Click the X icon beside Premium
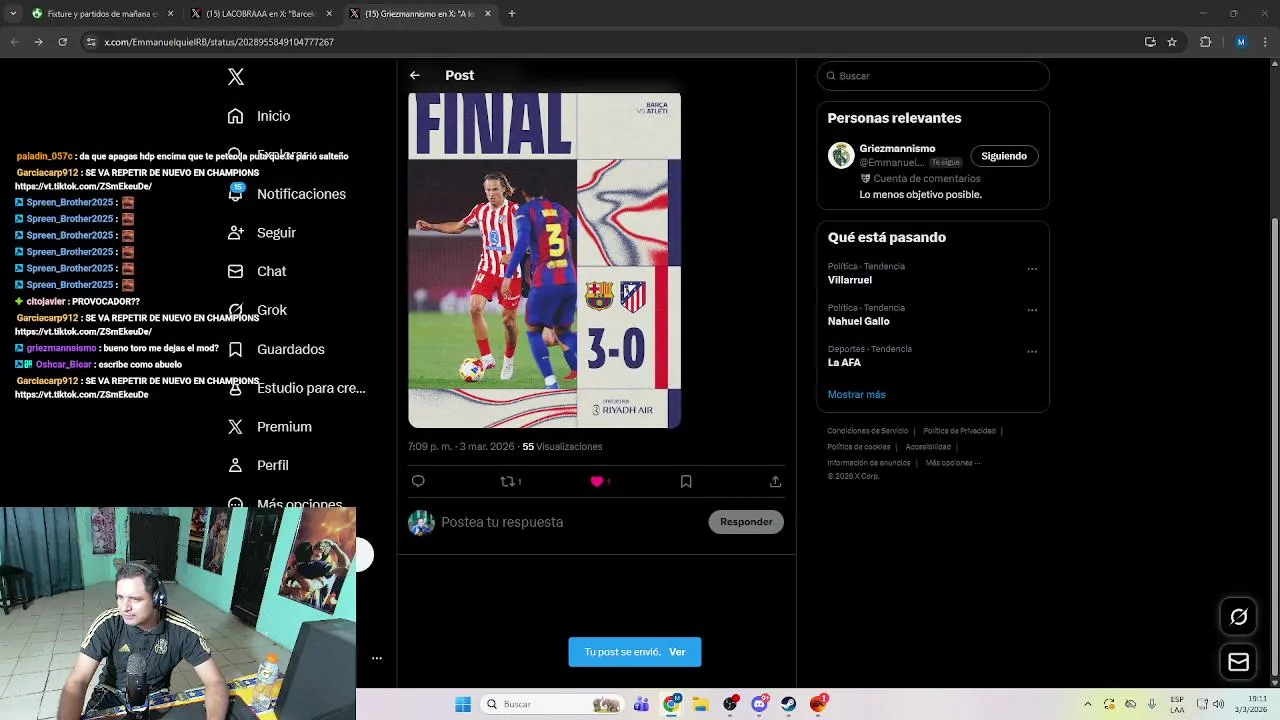The image size is (1280, 720). click(235, 427)
